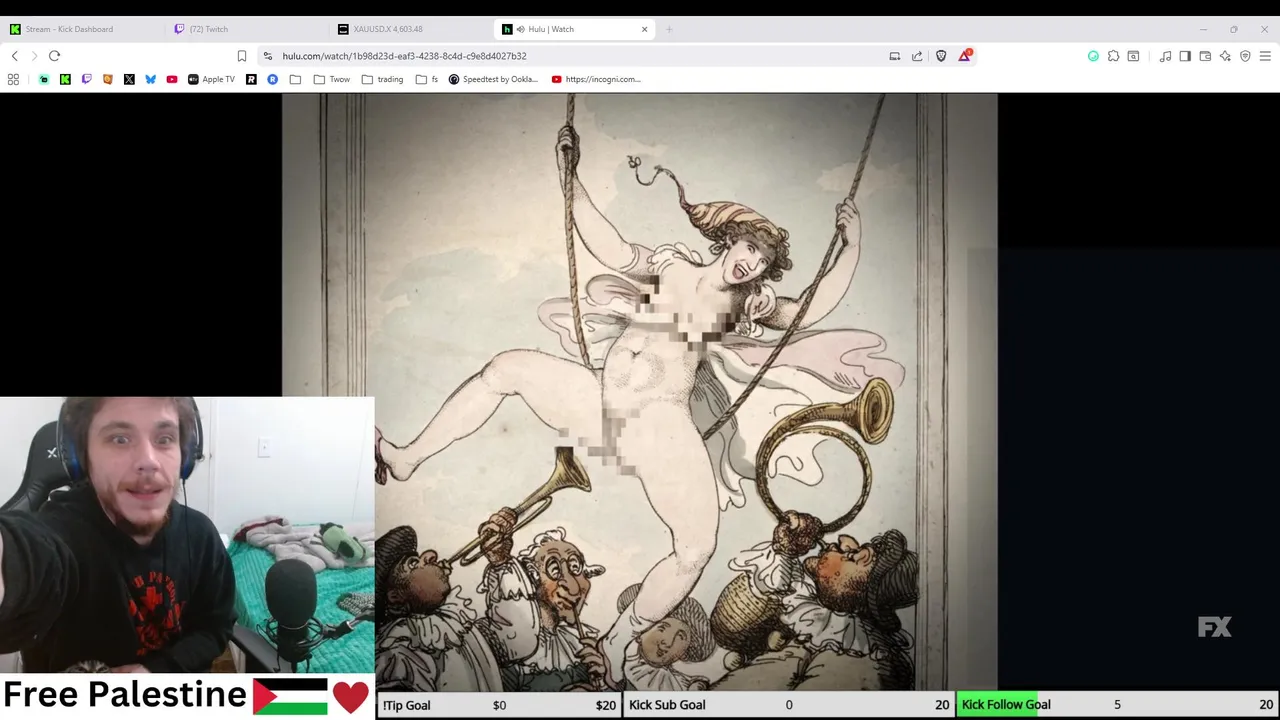This screenshot has height=720, width=1280.
Task: Open the browser hamburger menu
Action: pyautogui.click(x=1265, y=56)
